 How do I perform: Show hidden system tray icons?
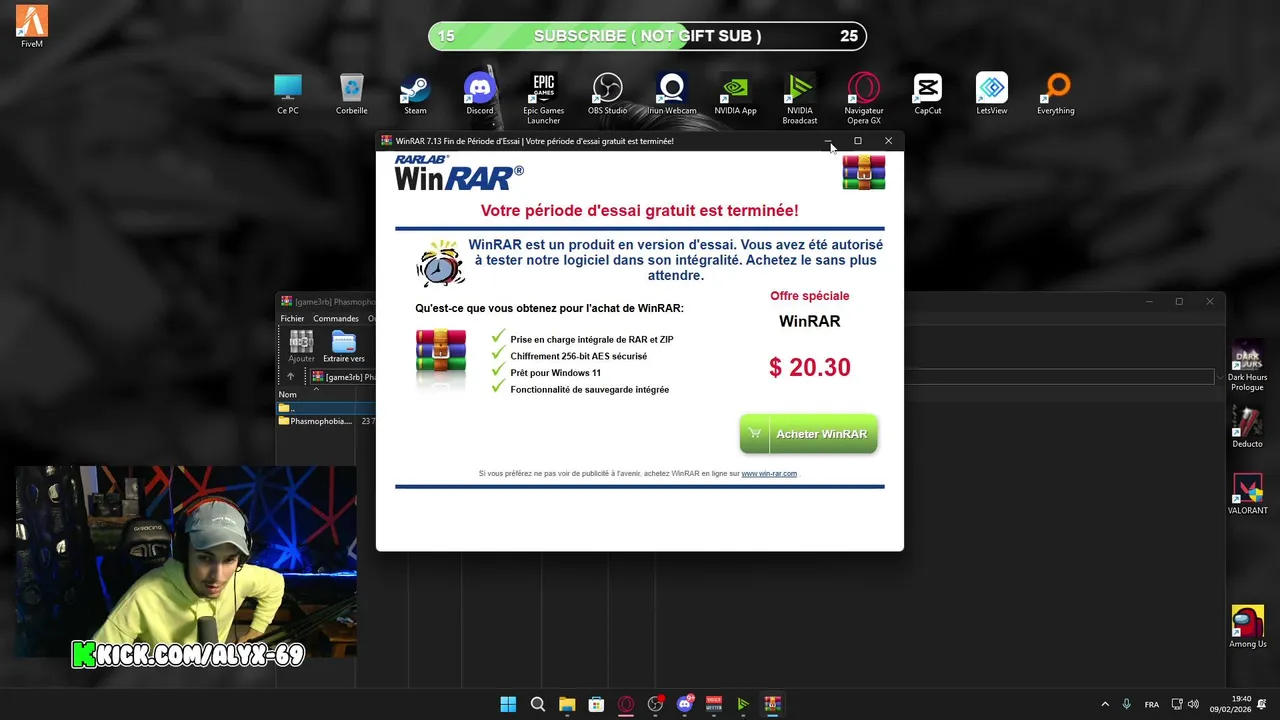pyautogui.click(x=1105, y=704)
